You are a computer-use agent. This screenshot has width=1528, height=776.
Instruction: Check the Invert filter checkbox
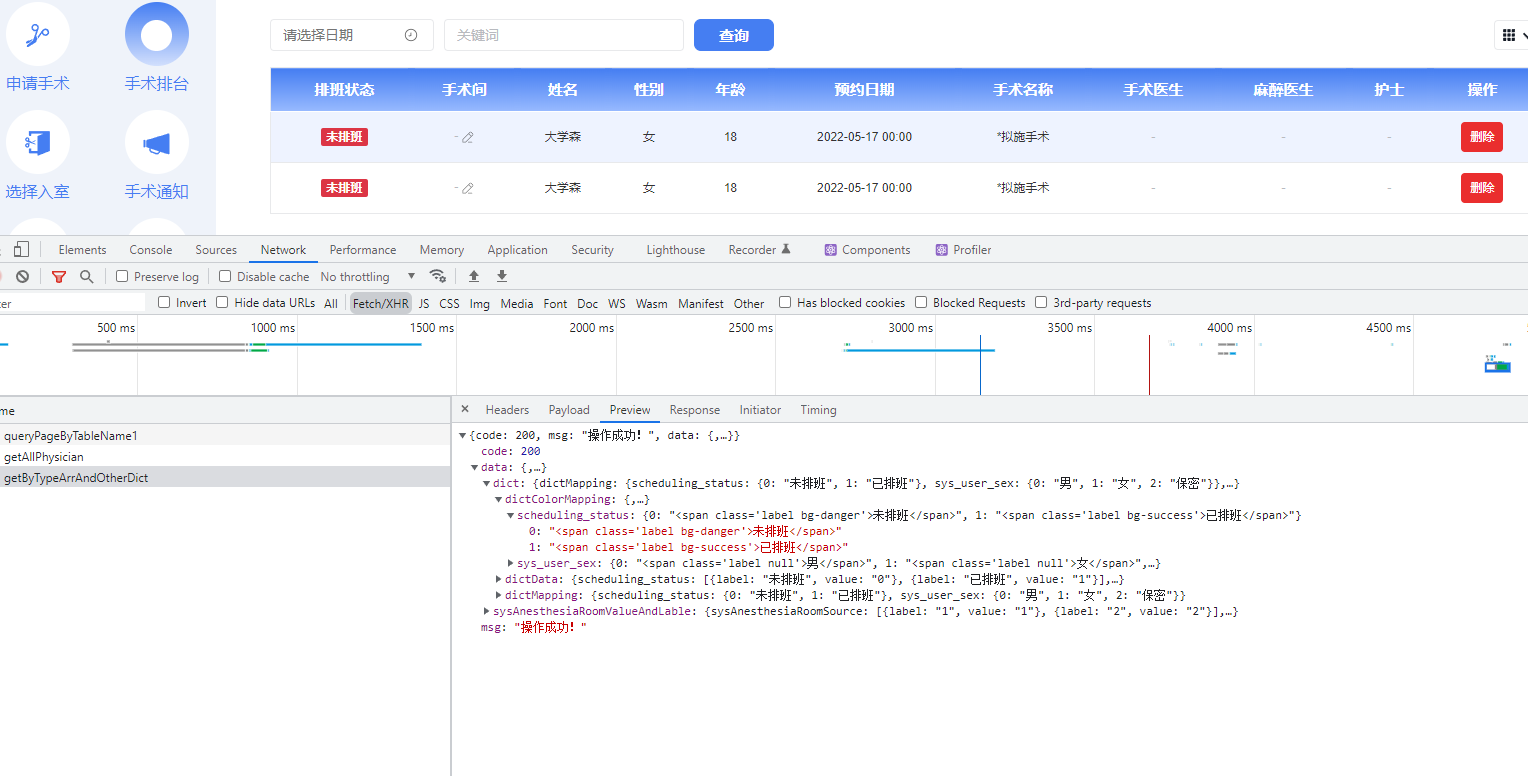point(164,302)
